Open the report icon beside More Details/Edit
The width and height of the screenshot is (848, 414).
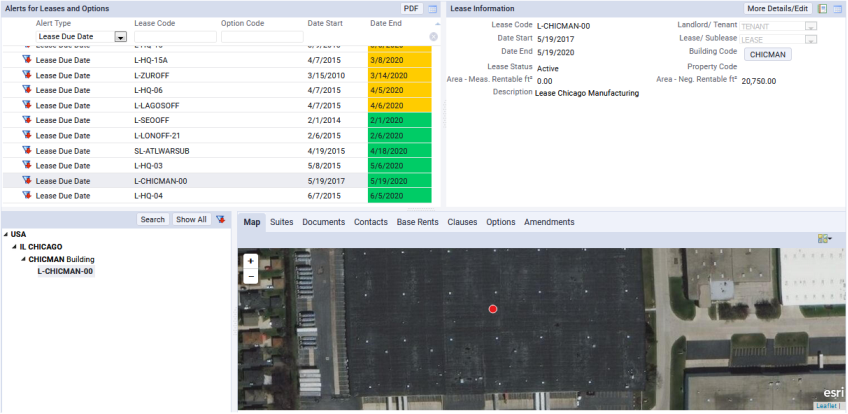point(822,8)
